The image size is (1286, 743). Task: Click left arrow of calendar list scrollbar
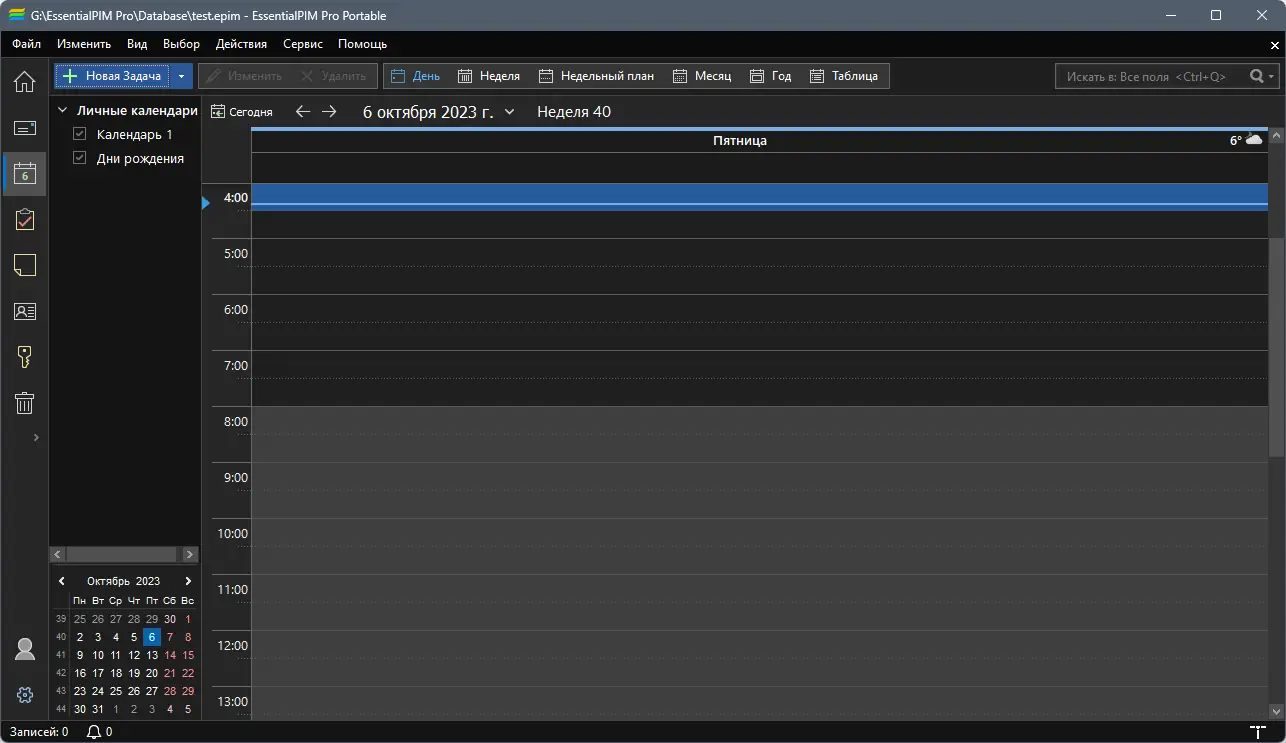coord(57,554)
